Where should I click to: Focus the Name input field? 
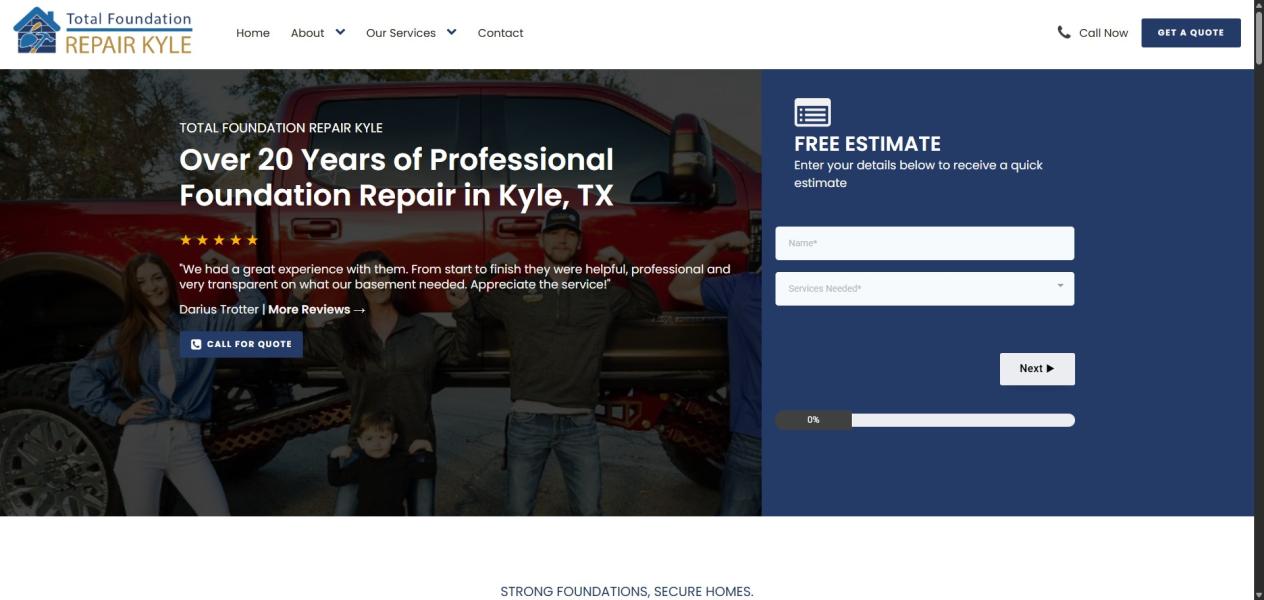tap(925, 243)
